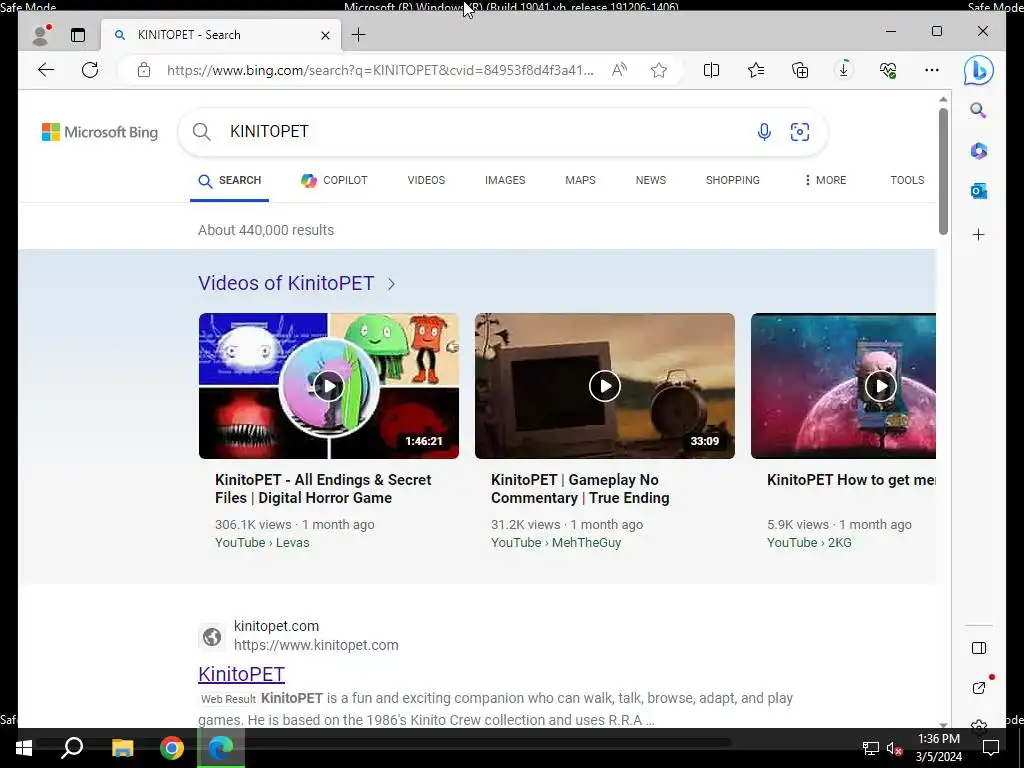Click Edge taskbar icon

221,748
